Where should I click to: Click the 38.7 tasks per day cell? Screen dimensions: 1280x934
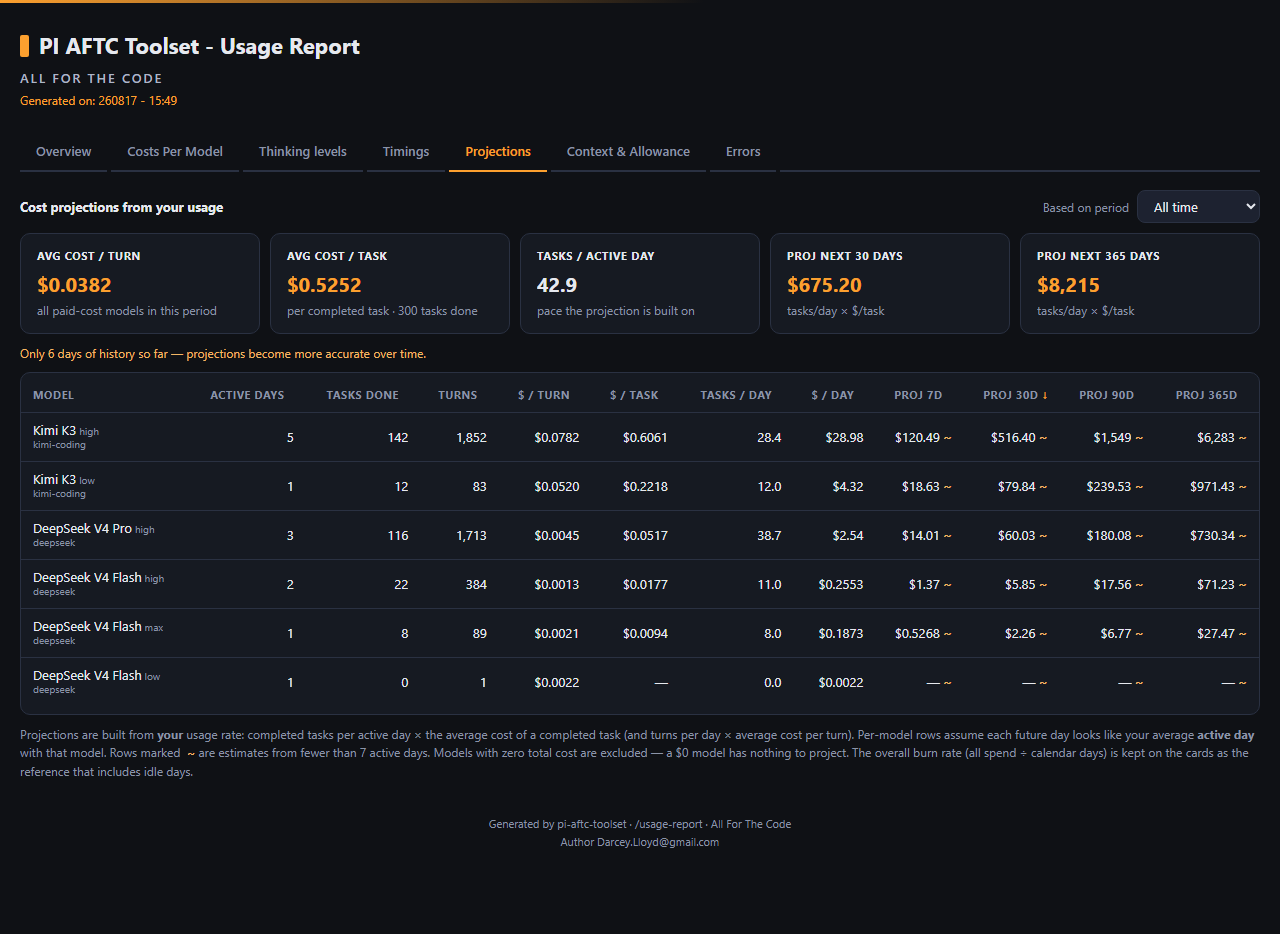(769, 535)
